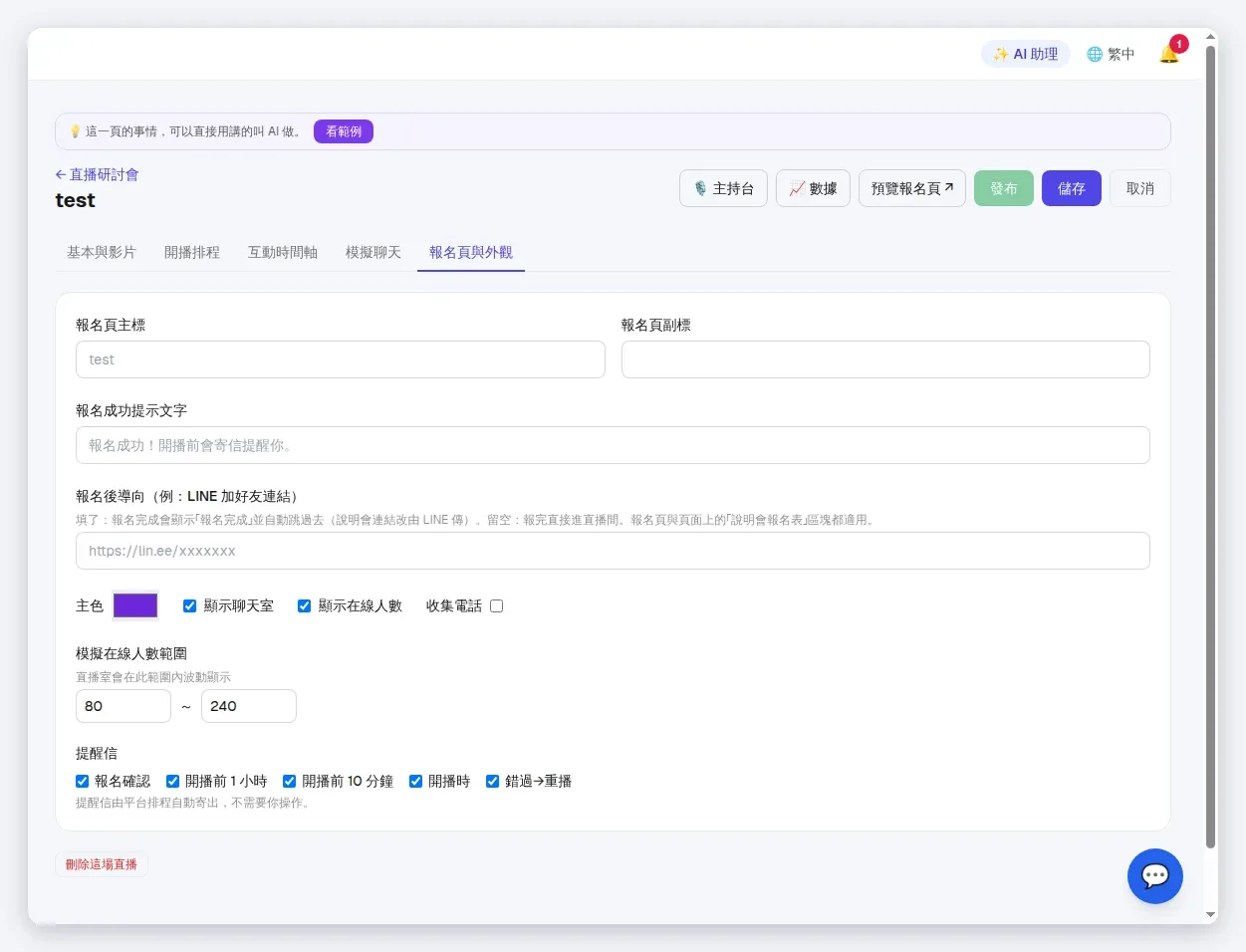The image size is (1246, 952).
Task: Uncheck 開播前 1 小時 reminder
Action: (x=172, y=781)
